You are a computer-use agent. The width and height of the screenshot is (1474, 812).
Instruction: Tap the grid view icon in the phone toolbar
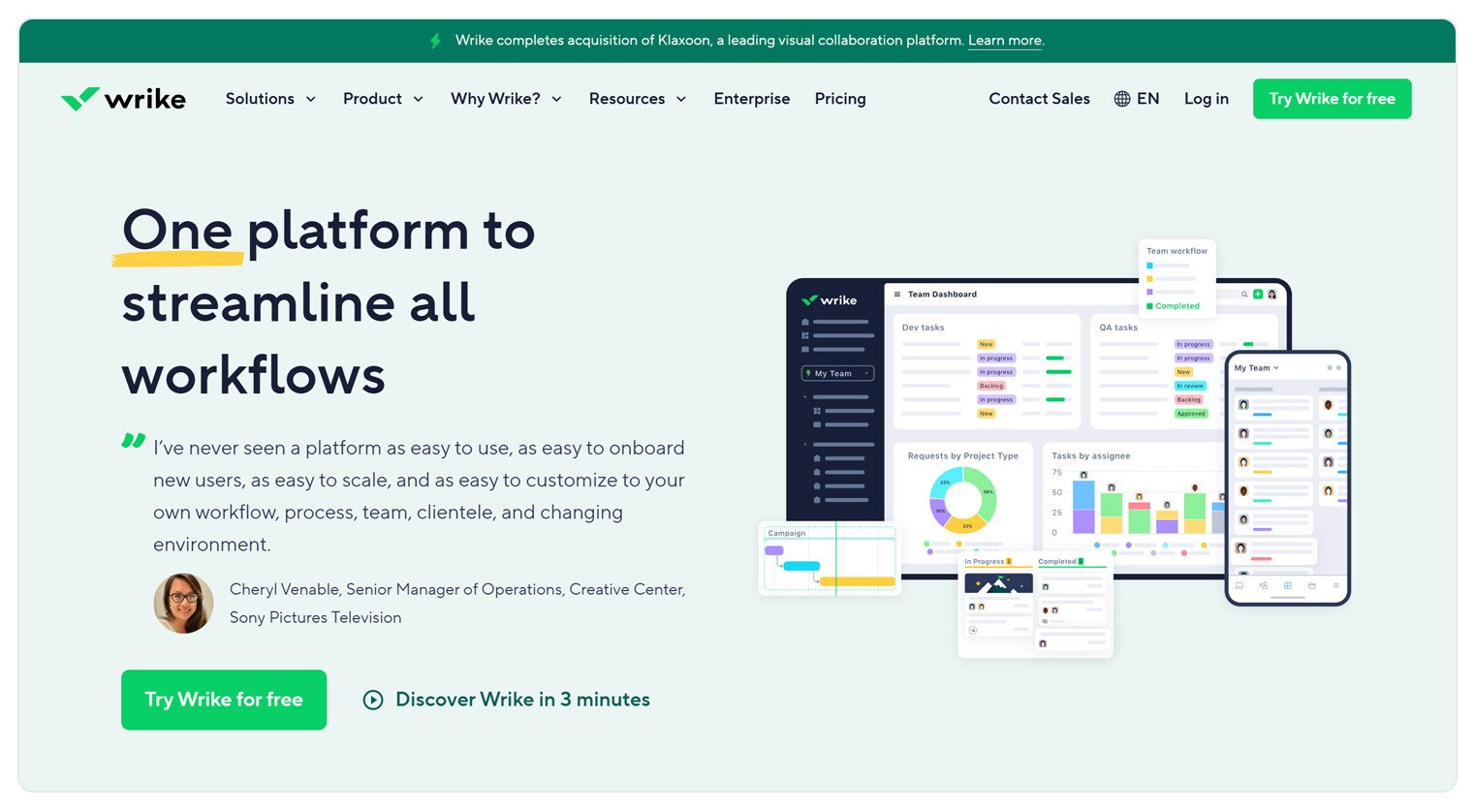tap(1288, 586)
